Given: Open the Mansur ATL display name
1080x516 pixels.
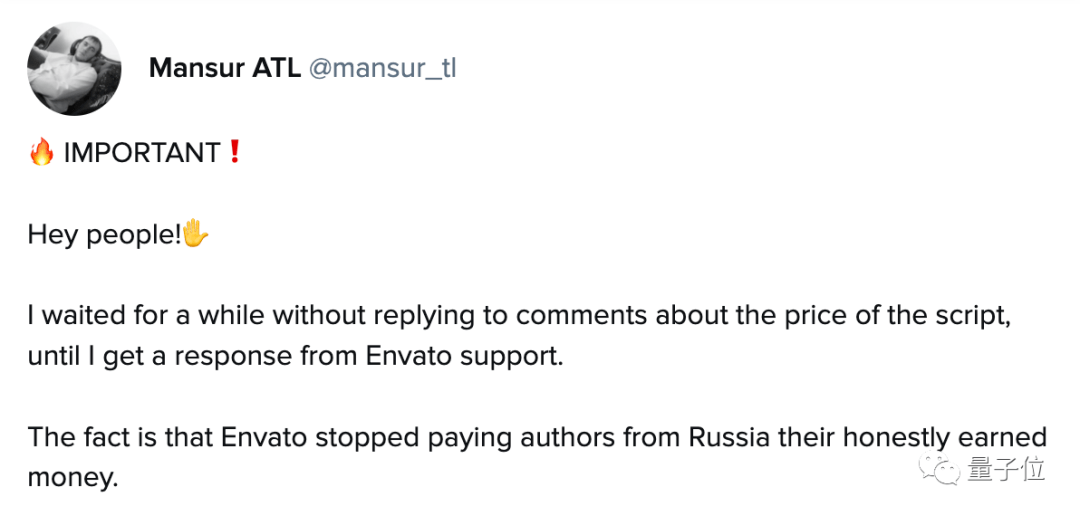Looking at the screenshot, I should [224, 68].
